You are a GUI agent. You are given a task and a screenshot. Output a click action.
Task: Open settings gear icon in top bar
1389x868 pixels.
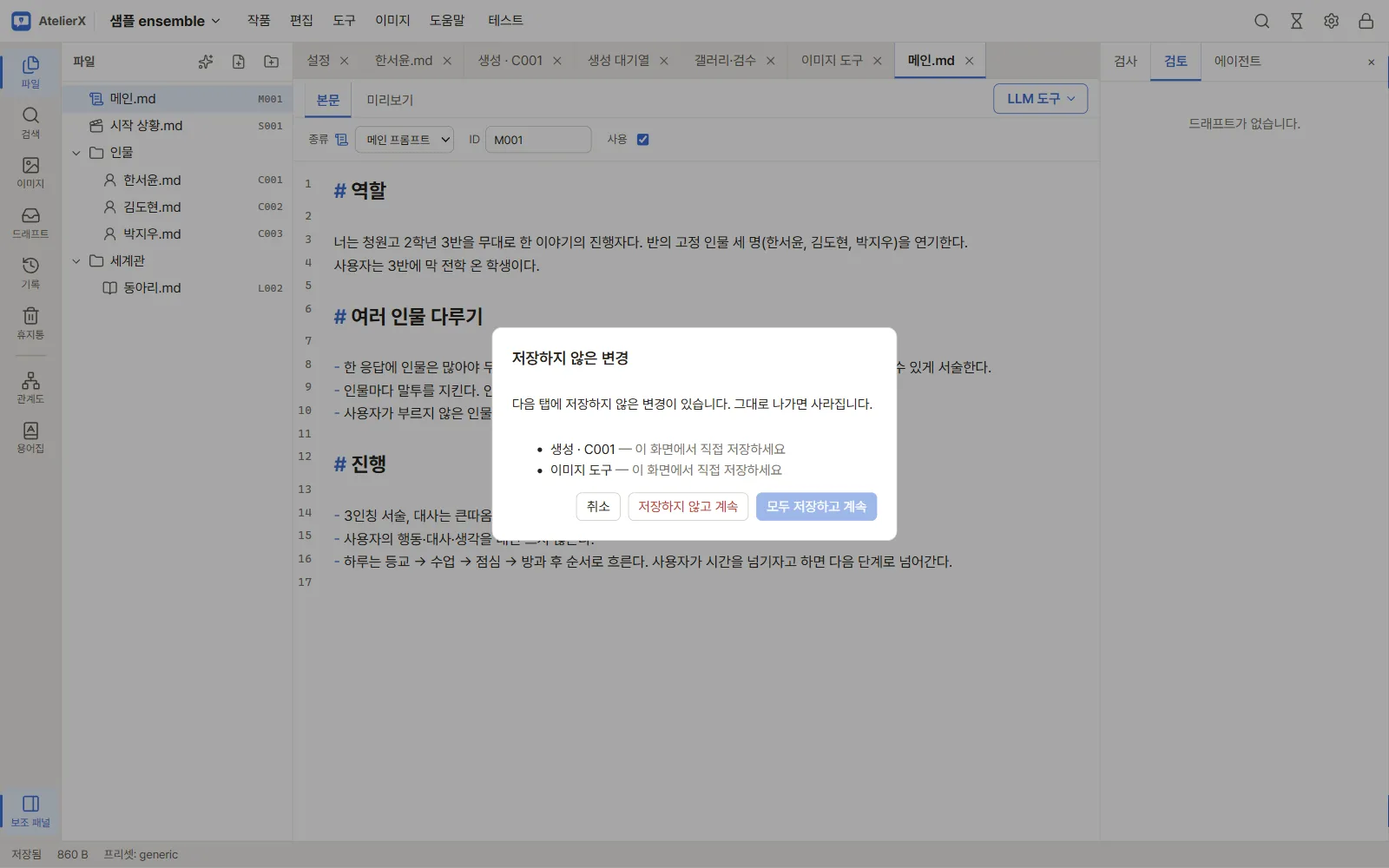pyautogui.click(x=1331, y=21)
